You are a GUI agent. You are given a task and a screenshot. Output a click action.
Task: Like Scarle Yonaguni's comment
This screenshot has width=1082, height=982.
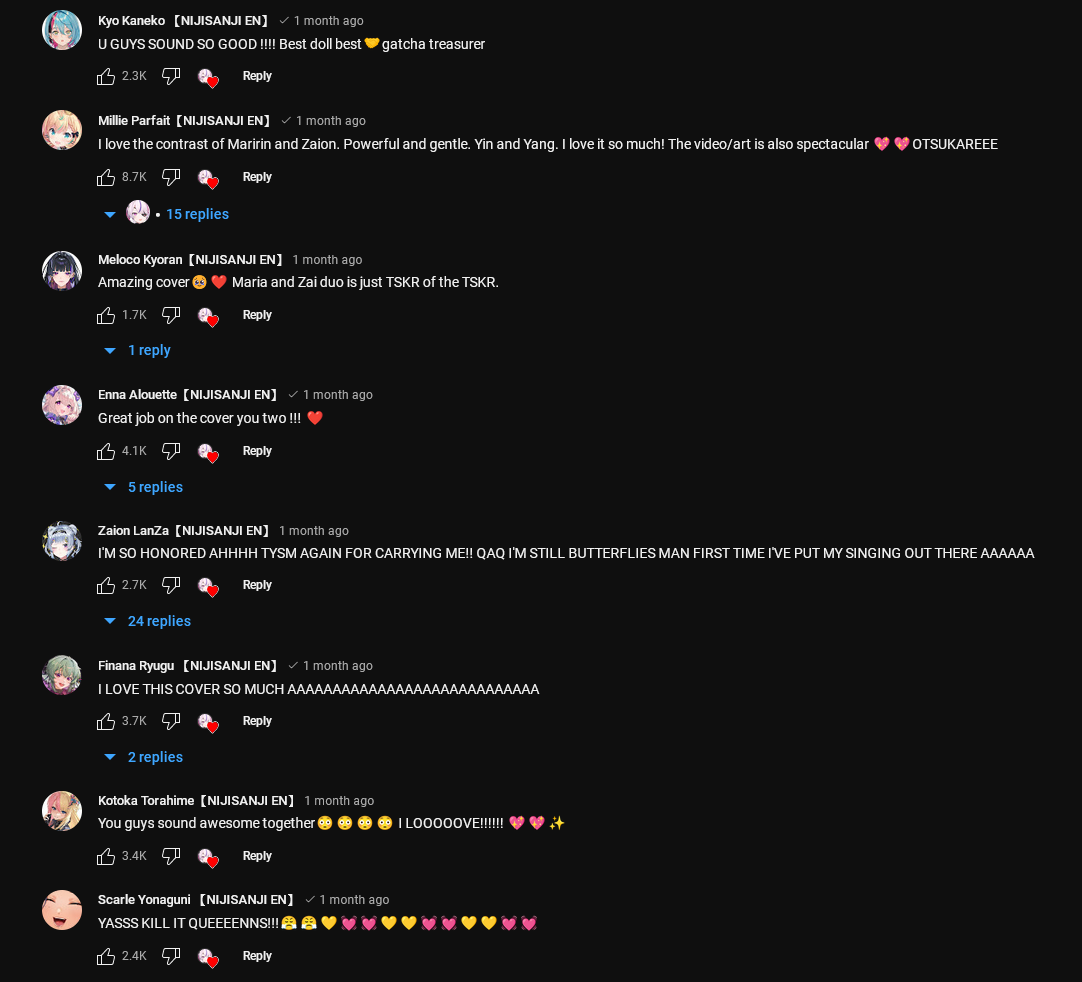point(106,956)
